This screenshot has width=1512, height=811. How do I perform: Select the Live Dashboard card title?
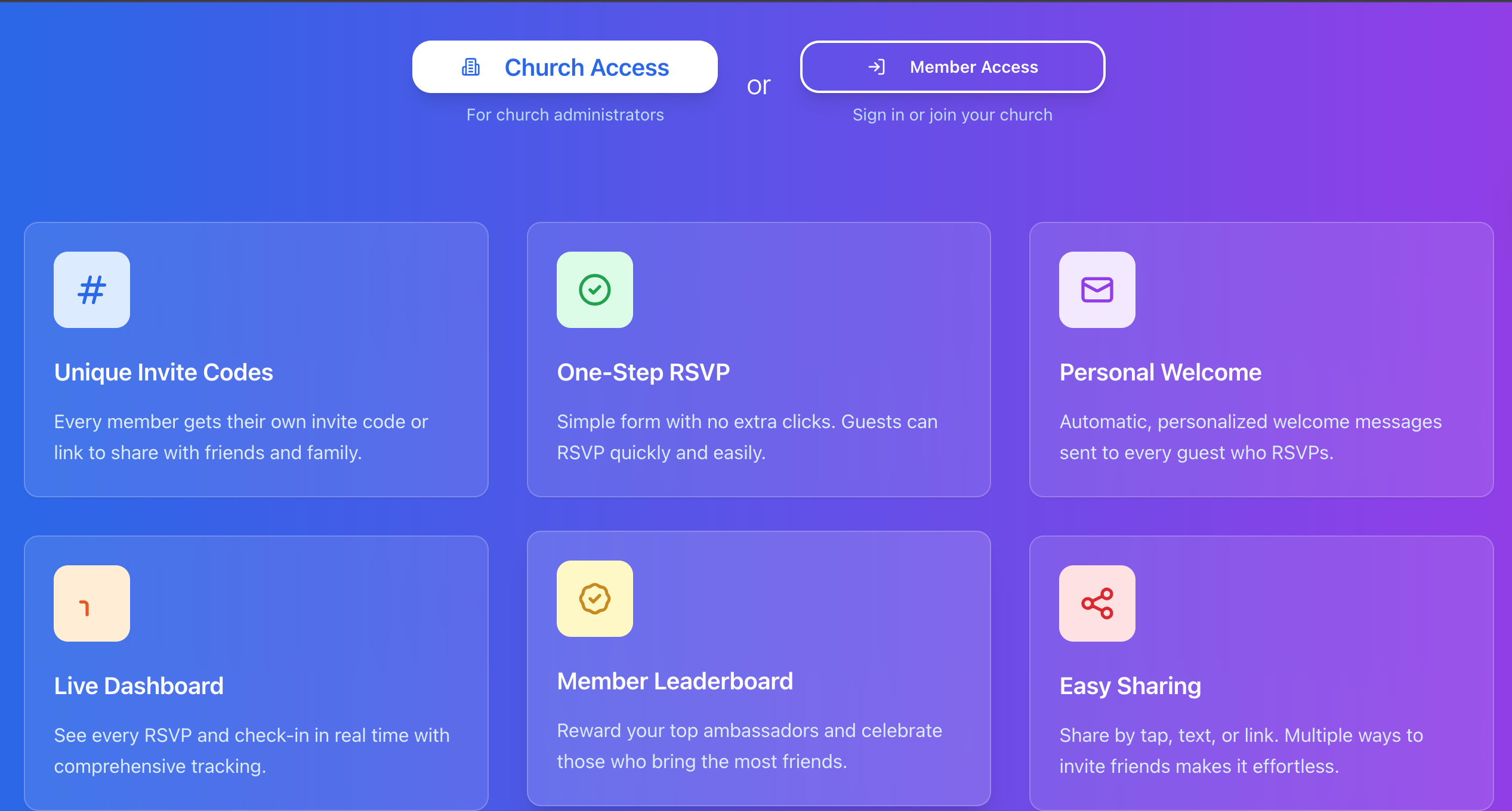[138, 686]
